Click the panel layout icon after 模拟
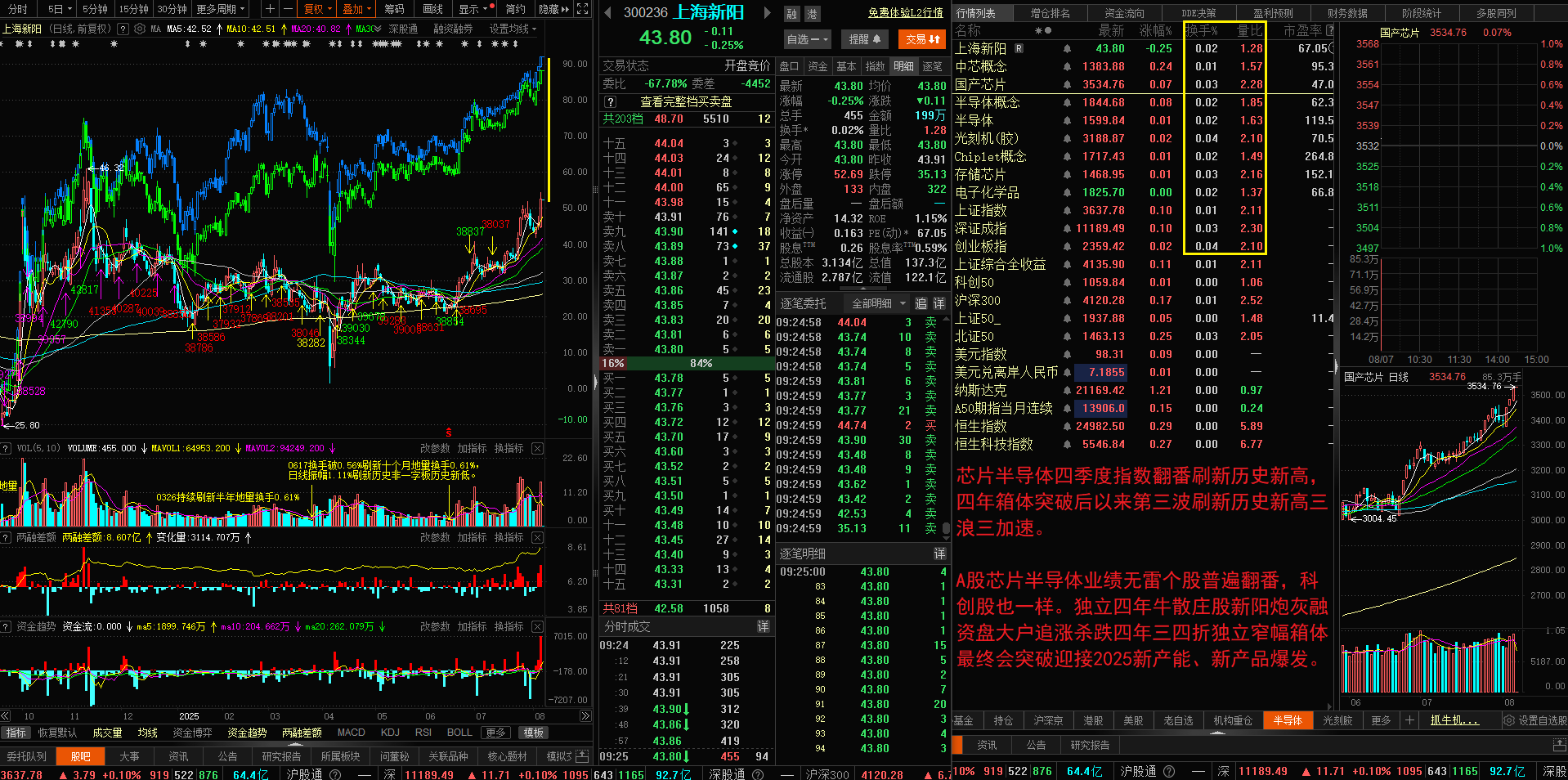This screenshot has width=1568, height=780. 582,756
